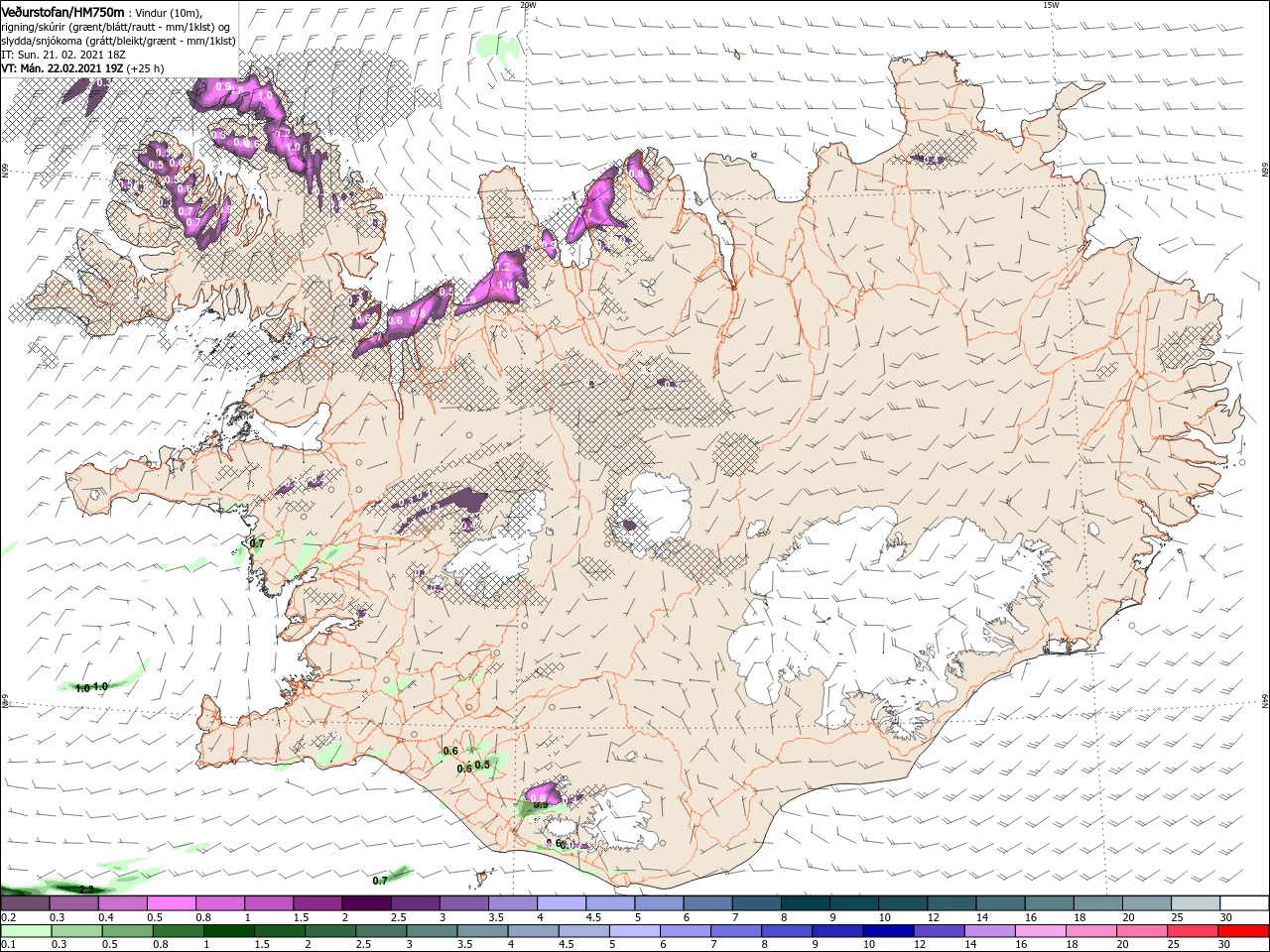This screenshot has height=952, width=1270.
Task: Click the red 30 mm swatch in the lower rain legend
Action: tap(1245, 931)
